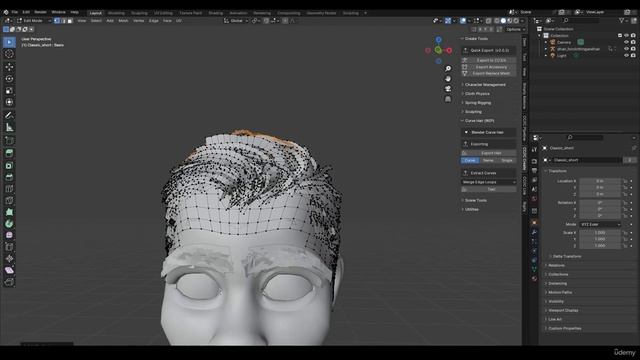Viewport: 640px width, 360px height.
Task: Open the Merge Edge Loops dropdown
Action: pos(489,182)
